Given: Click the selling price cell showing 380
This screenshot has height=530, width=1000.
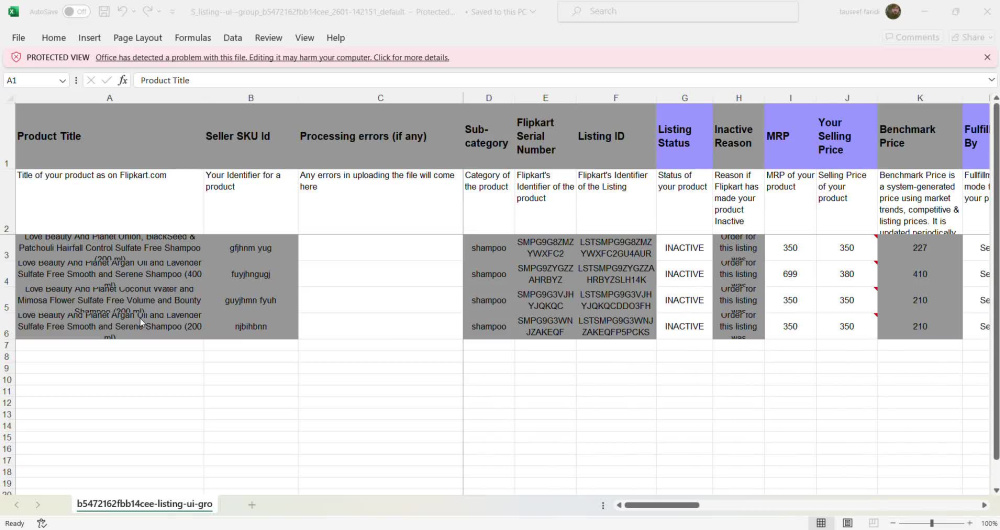Looking at the screenshot, I should [847, 274].
